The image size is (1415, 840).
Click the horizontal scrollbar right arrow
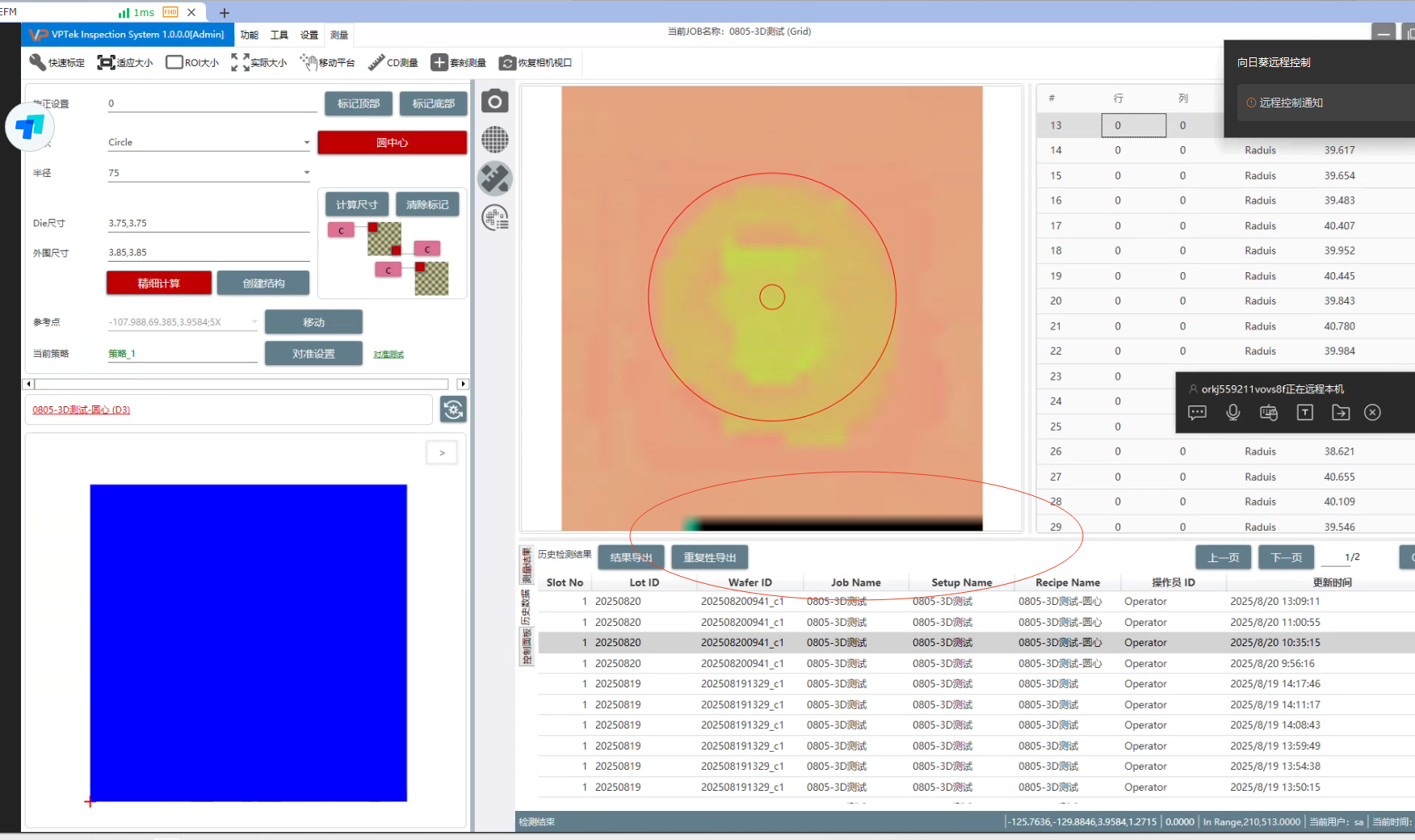pos(463,384)
